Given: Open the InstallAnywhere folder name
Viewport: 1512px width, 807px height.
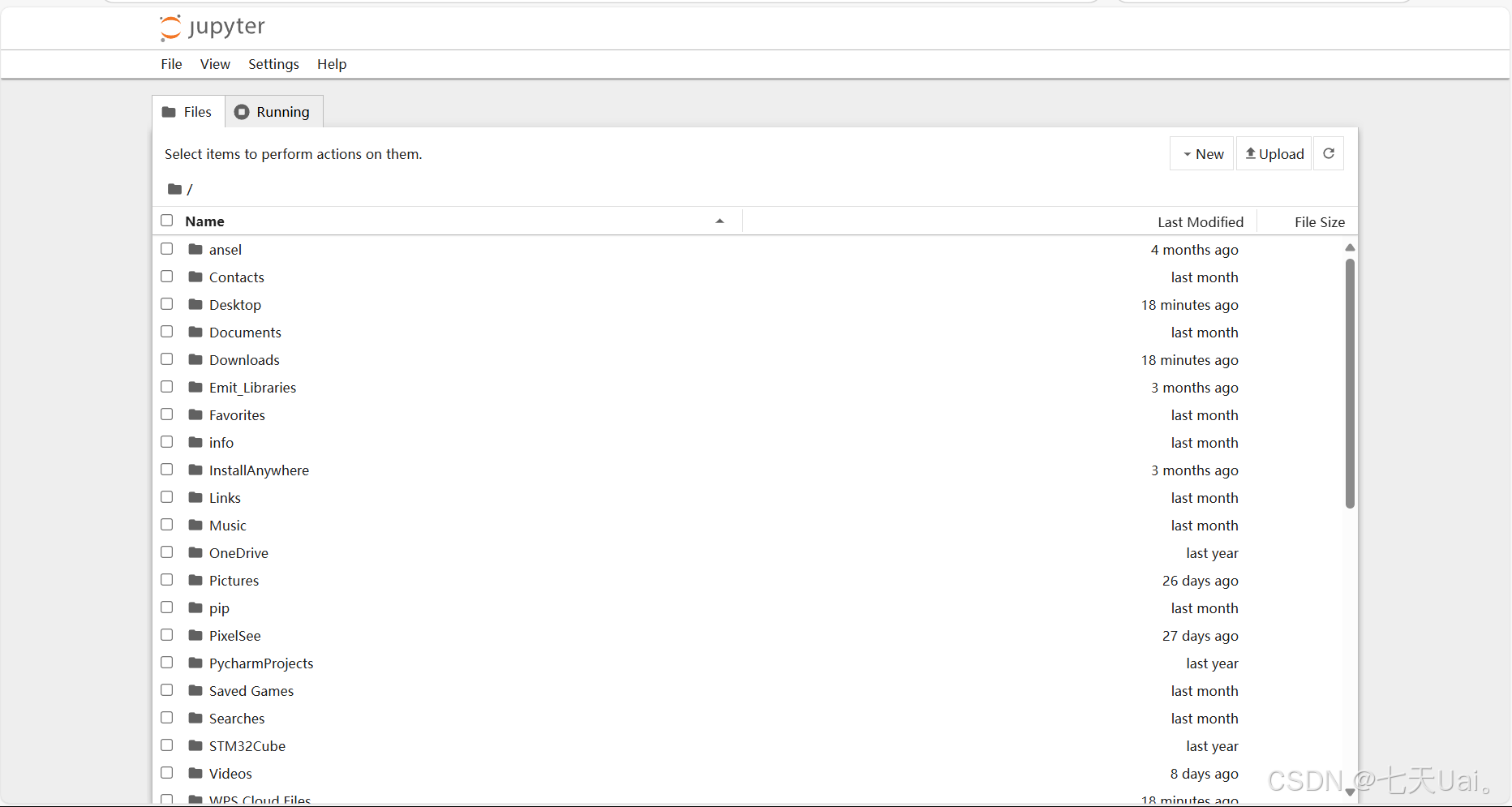Looking at the screenshot, I should pyautogui.click(x=259, y=470).
